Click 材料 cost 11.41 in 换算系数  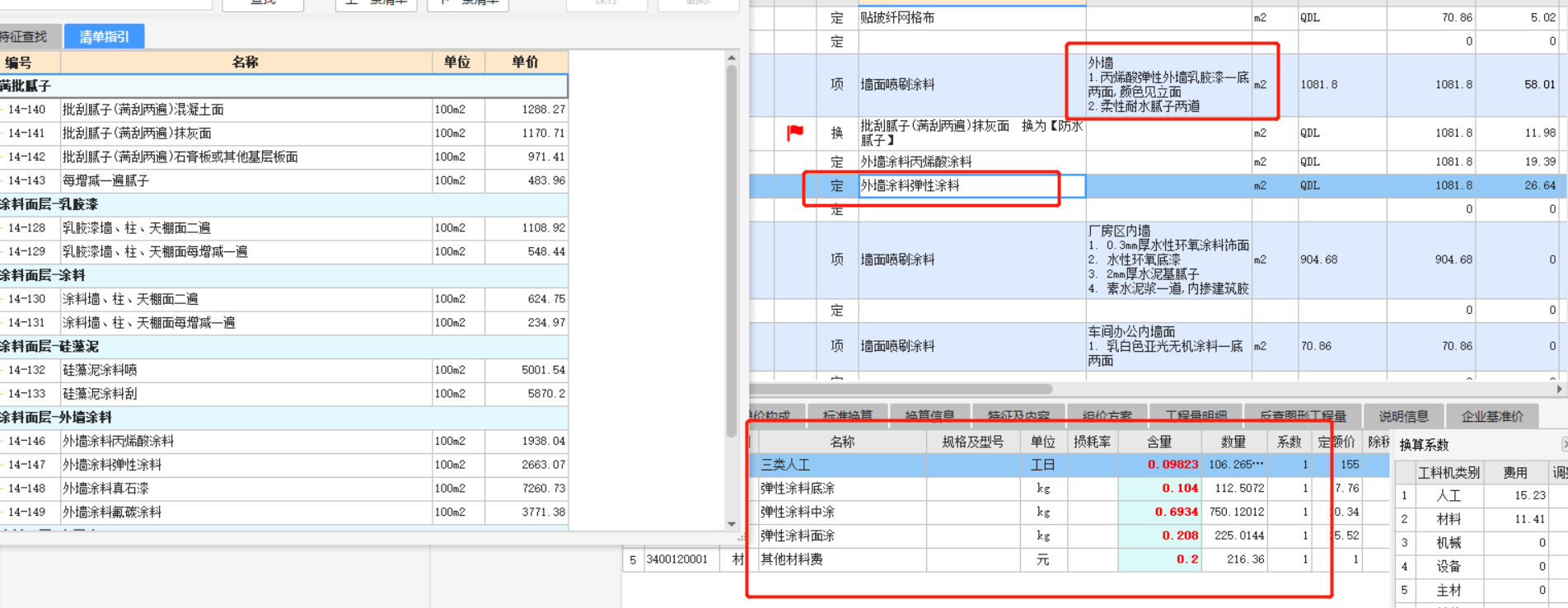[1529, 519]
